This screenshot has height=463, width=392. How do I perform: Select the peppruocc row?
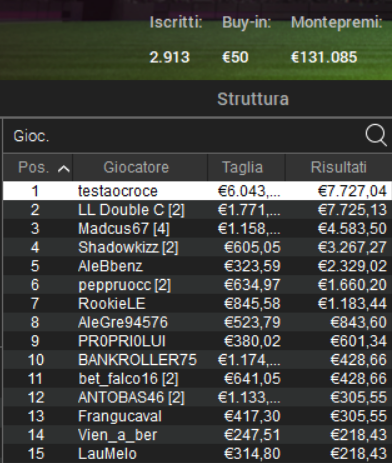[197, 285]
